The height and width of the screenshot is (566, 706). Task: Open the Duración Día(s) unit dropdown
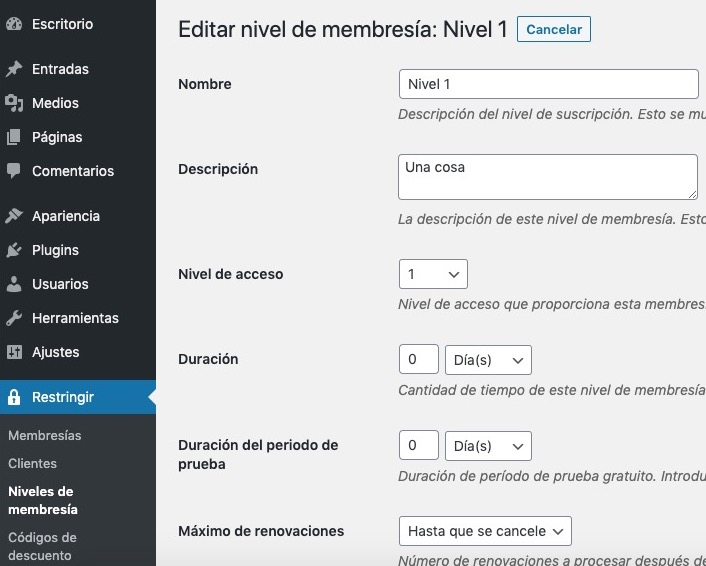[x=489, y=360]
